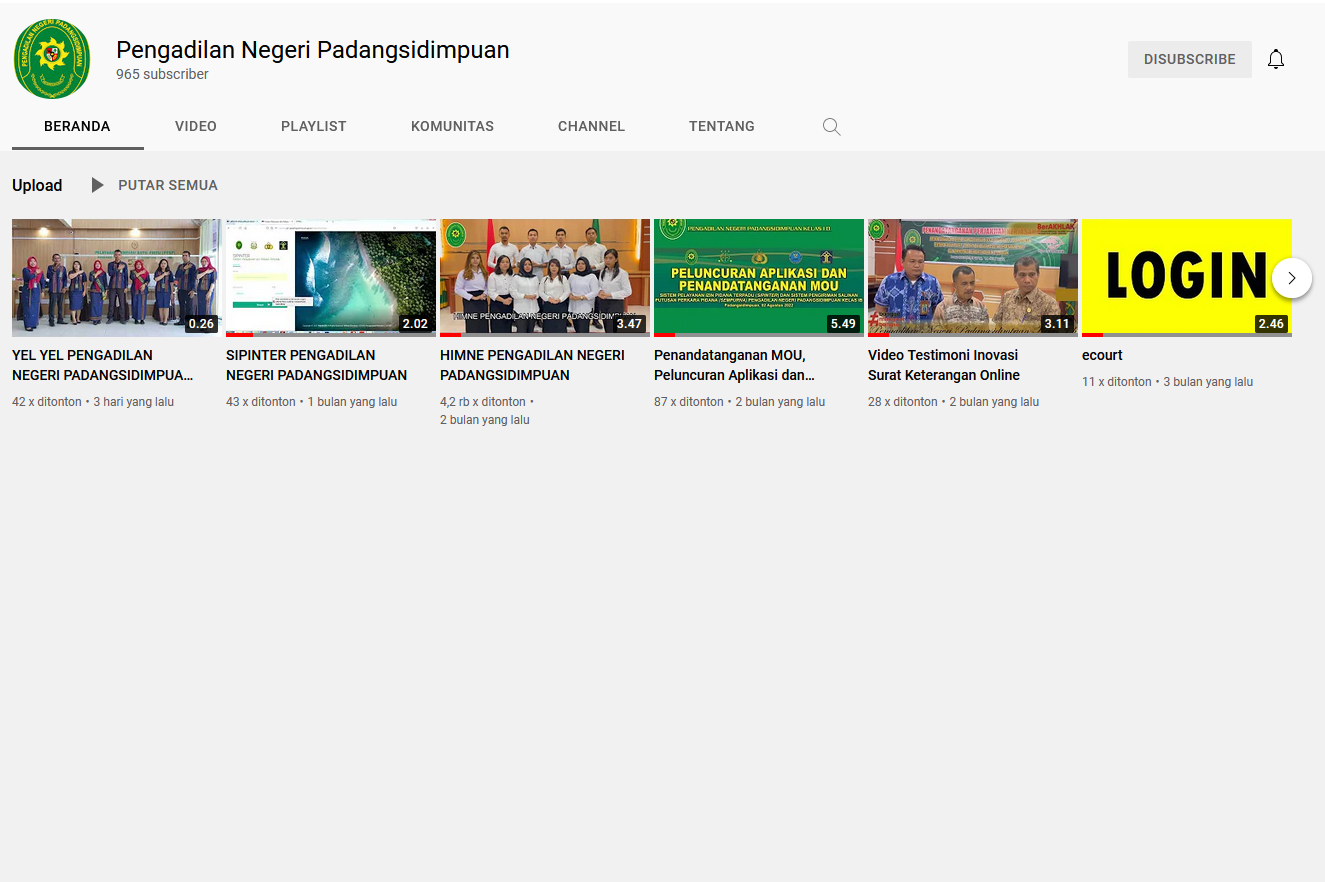
Task: Click Video Testimoni Inovasi Surat Keterangan title
Action: (x=943, y=365)
